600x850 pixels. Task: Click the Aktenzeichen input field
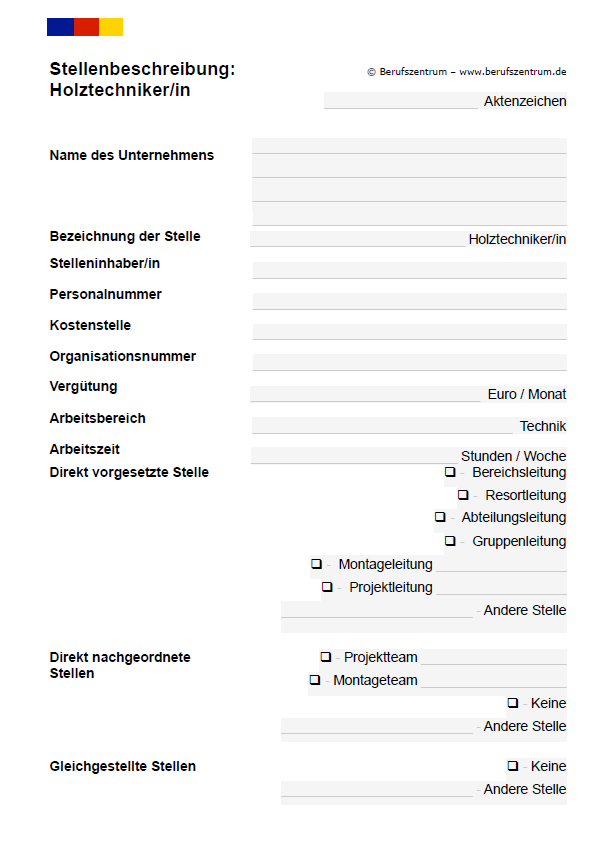tap(401, 101)
